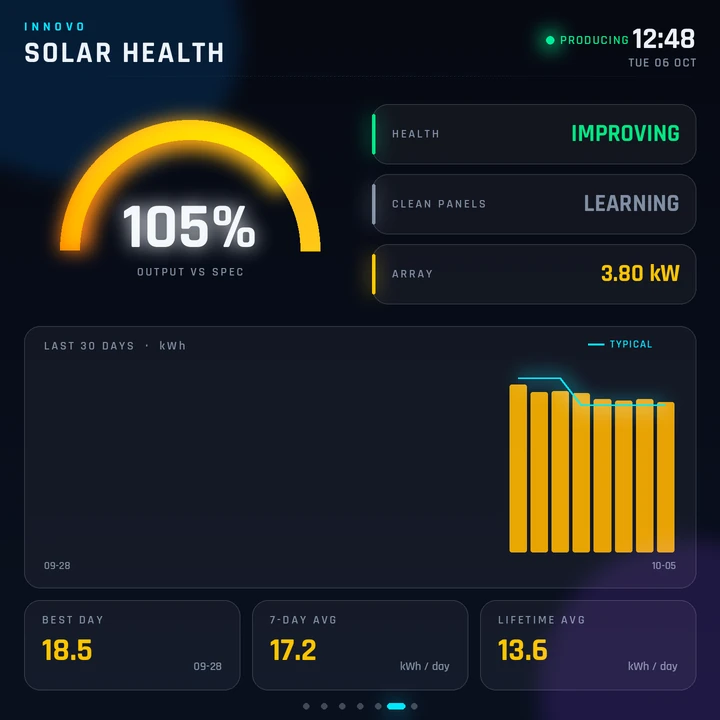This screenshot has width=720, height=720.
Task: Click the LEARNING status value
Action: [x=631, y=203]
